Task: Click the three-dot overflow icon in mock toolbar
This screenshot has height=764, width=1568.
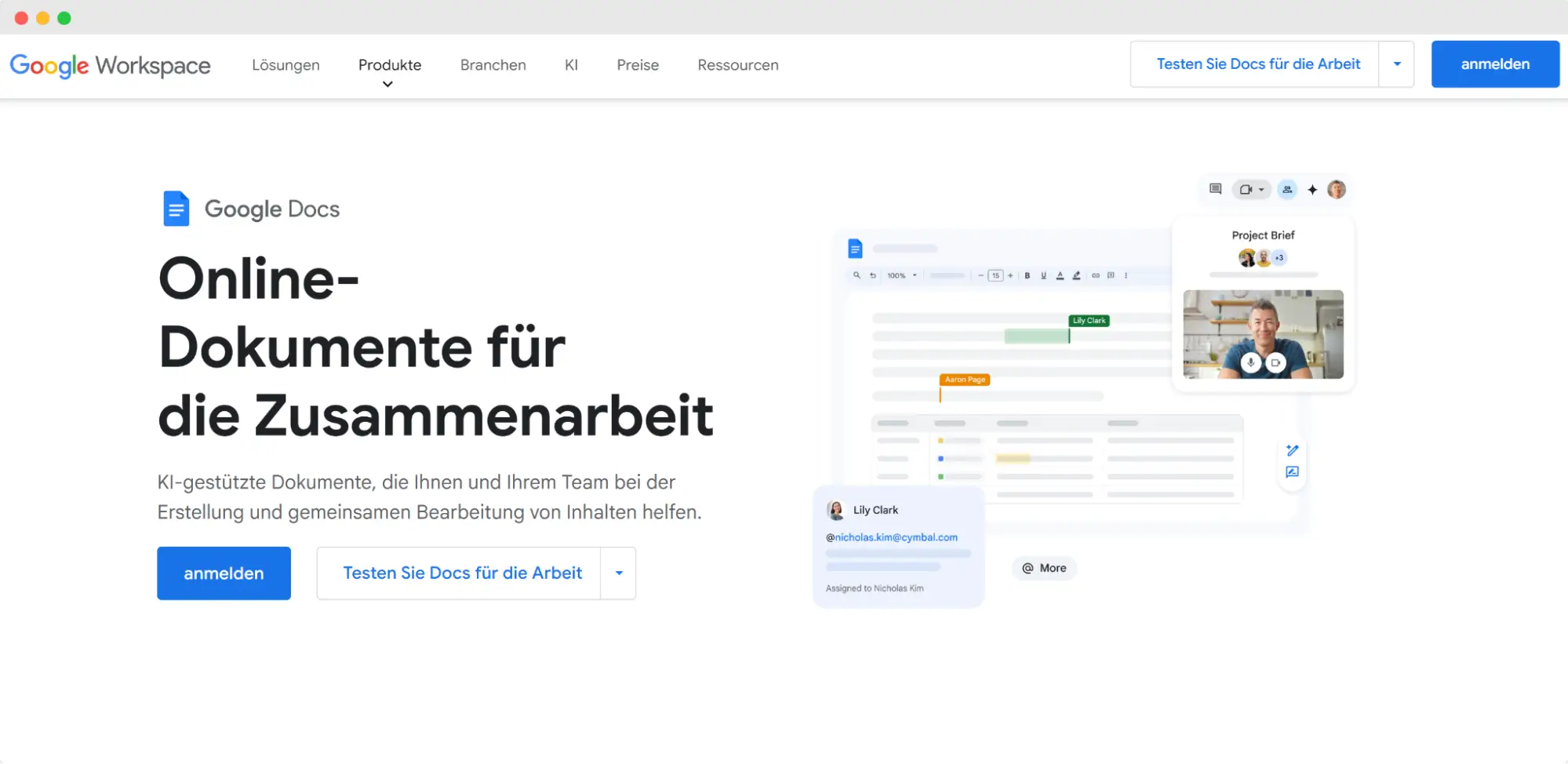Action: click(1126, 275)
